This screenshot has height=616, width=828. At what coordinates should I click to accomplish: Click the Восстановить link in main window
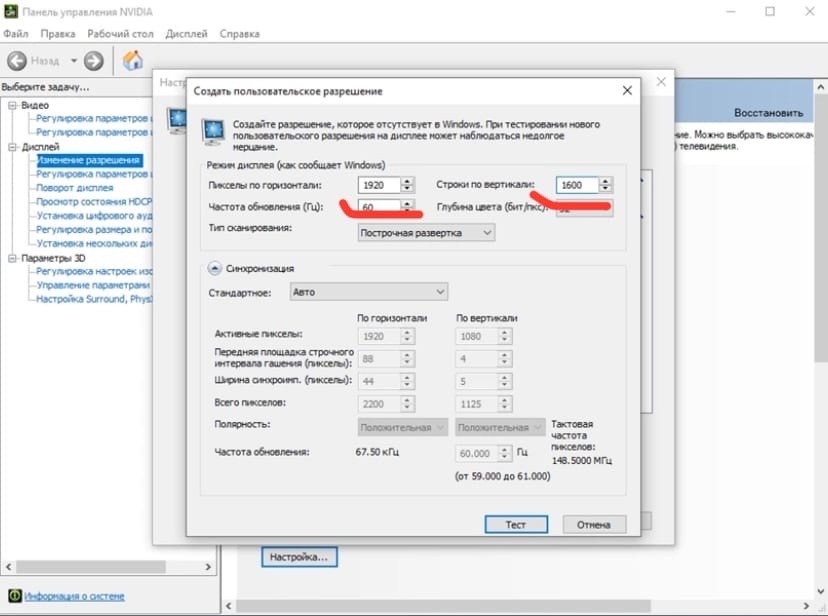click(768, 113)
